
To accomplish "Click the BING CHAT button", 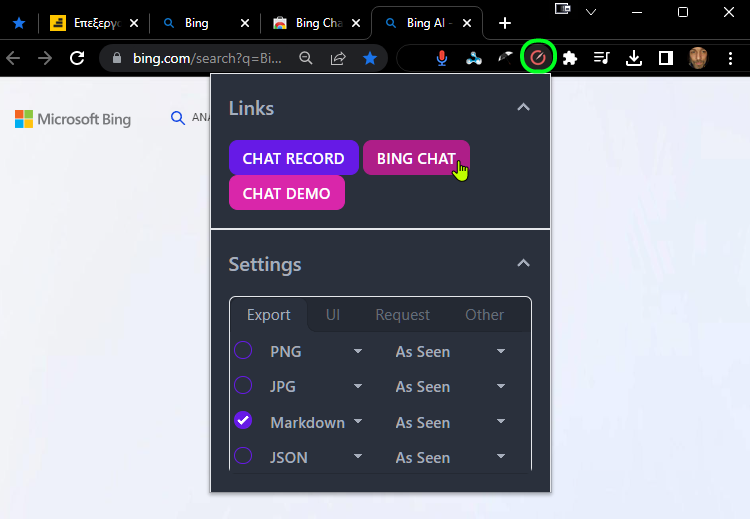I will tap(416, 158).
